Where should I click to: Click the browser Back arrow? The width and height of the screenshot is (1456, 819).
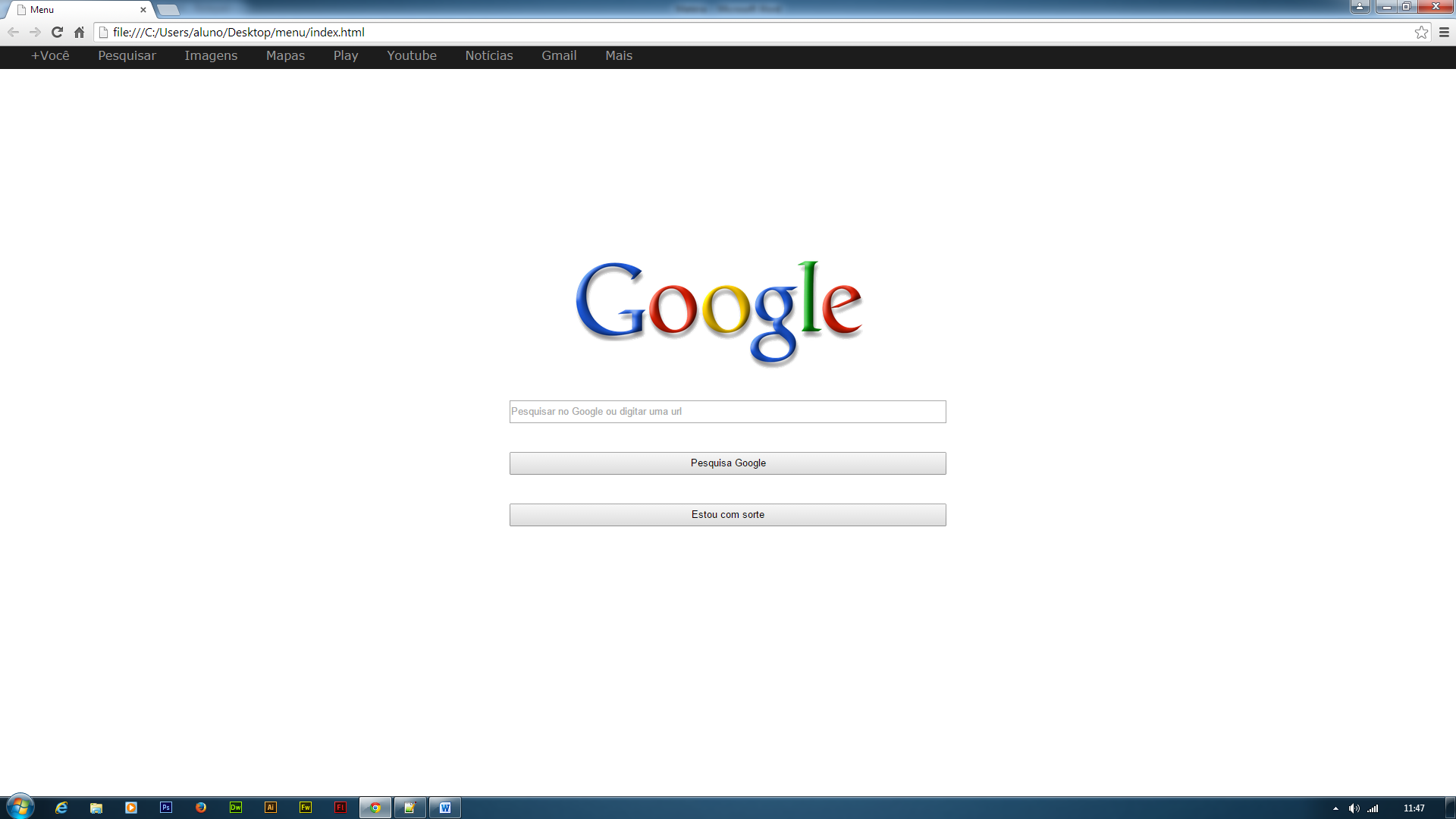tap(13, 32)
